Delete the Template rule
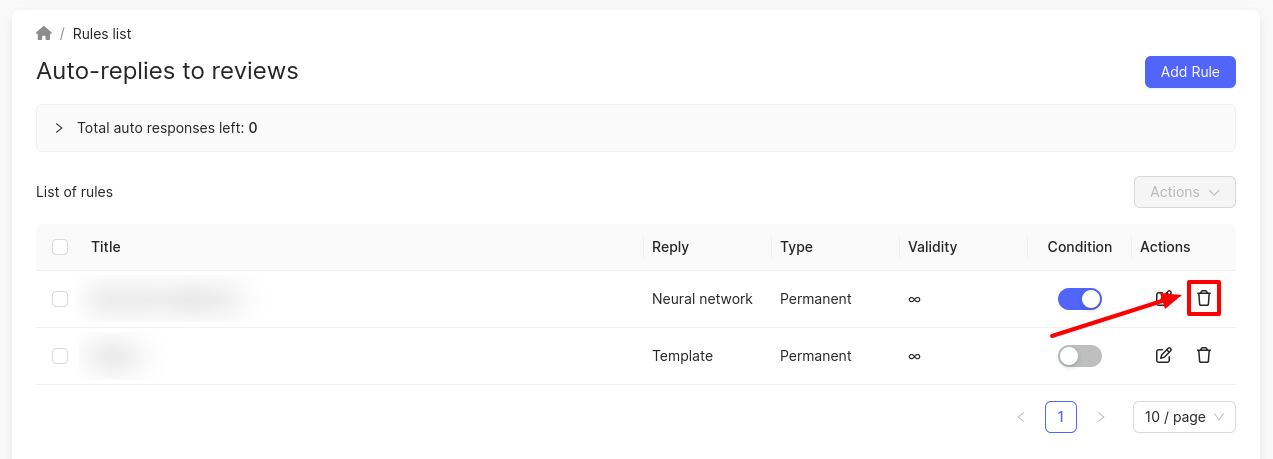This screenshot has width=1273, height=459. tap(1204, 355)
